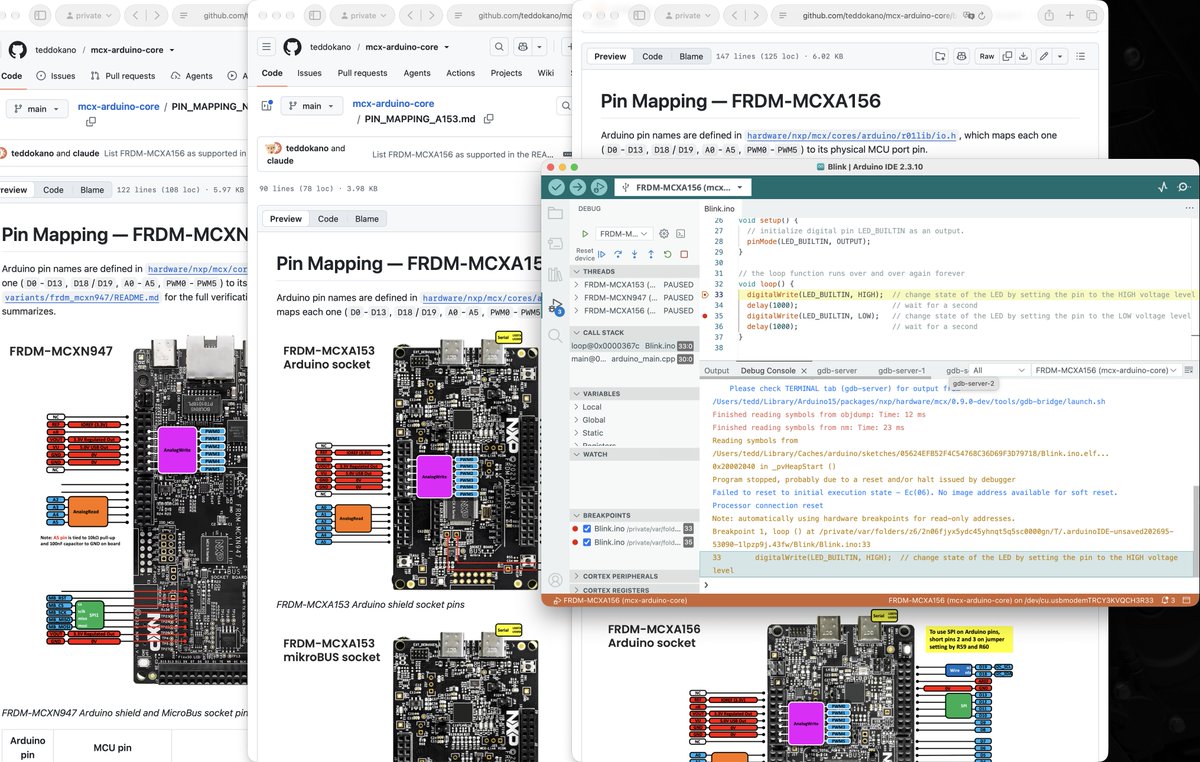The image size is (1200, 762).
Task: Click debug console input prompt field
Action: [x=950, y=585]
